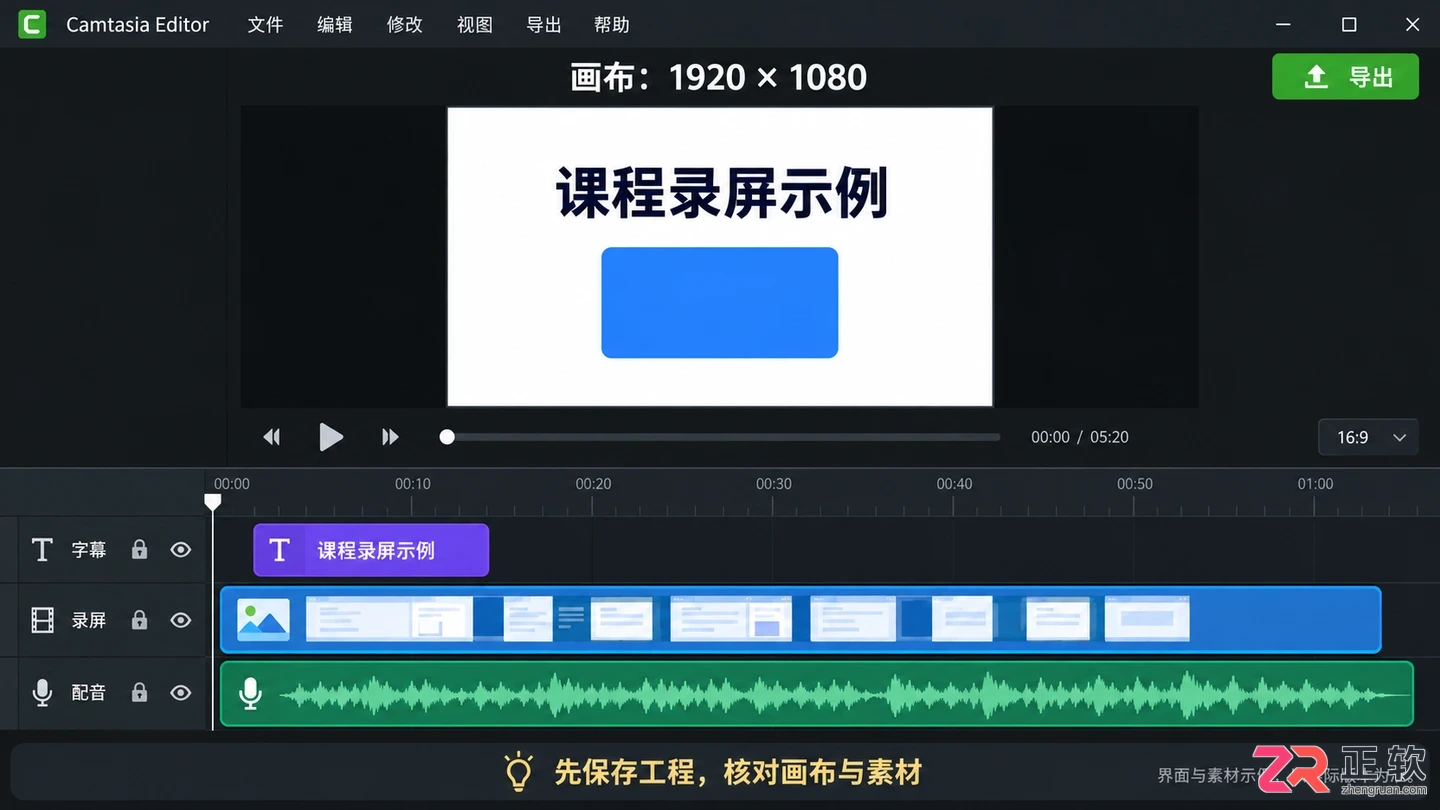Viewport: 1440px width, 810px height.
Task: Click the 00:30 mark on timeline ruler
Action: 773,484
